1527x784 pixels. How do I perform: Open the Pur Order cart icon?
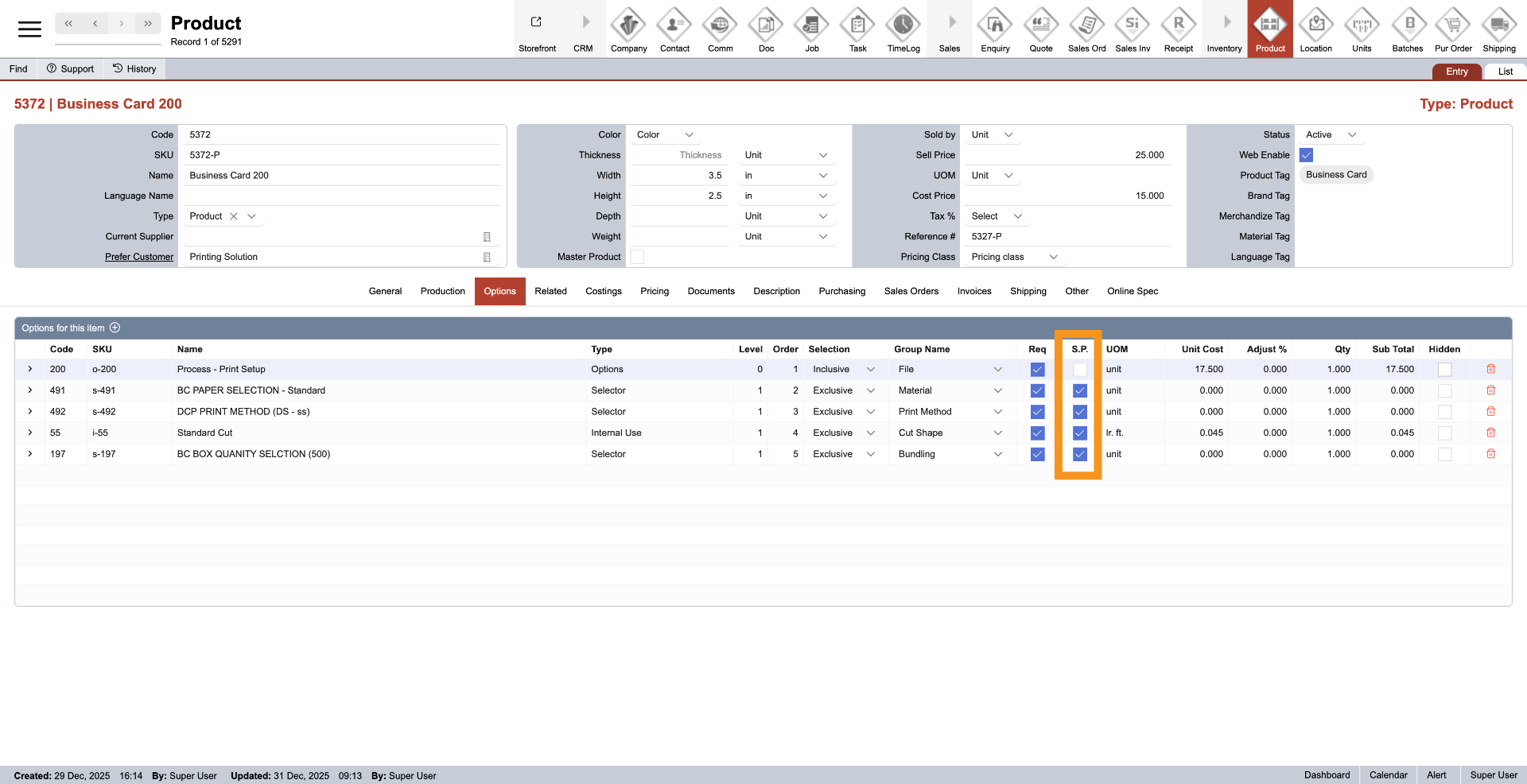(x=1452, y=25)
